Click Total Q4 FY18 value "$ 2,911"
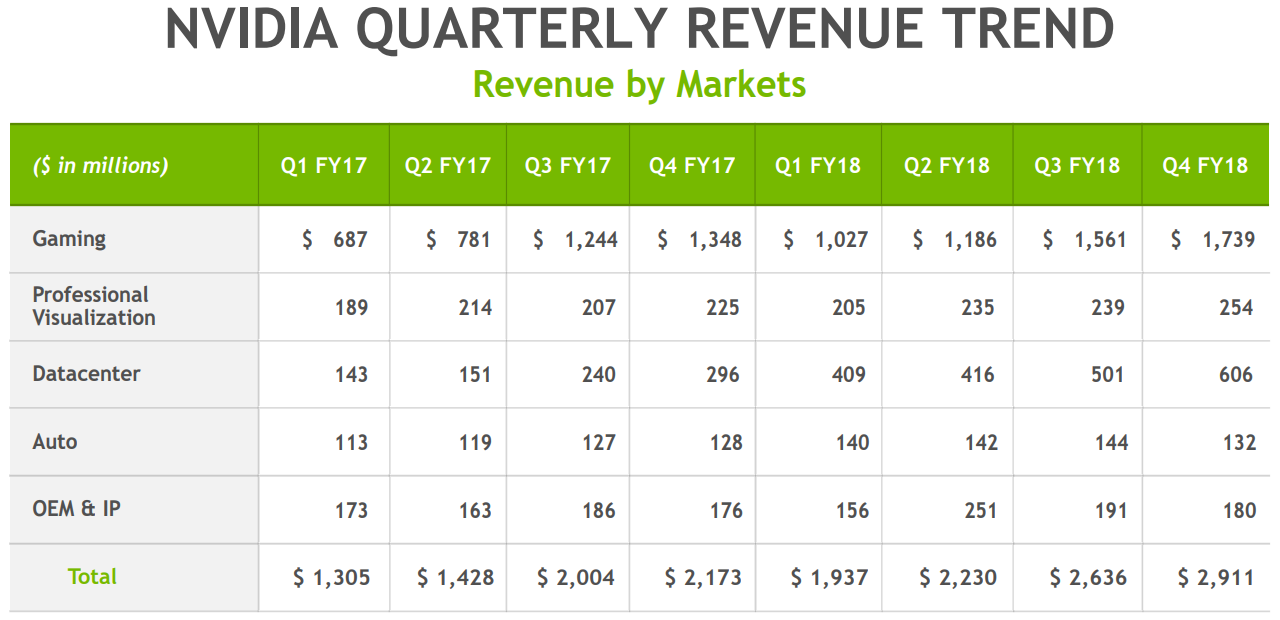This screenshot has width=1280, height=620. [x=1216, y=578]
